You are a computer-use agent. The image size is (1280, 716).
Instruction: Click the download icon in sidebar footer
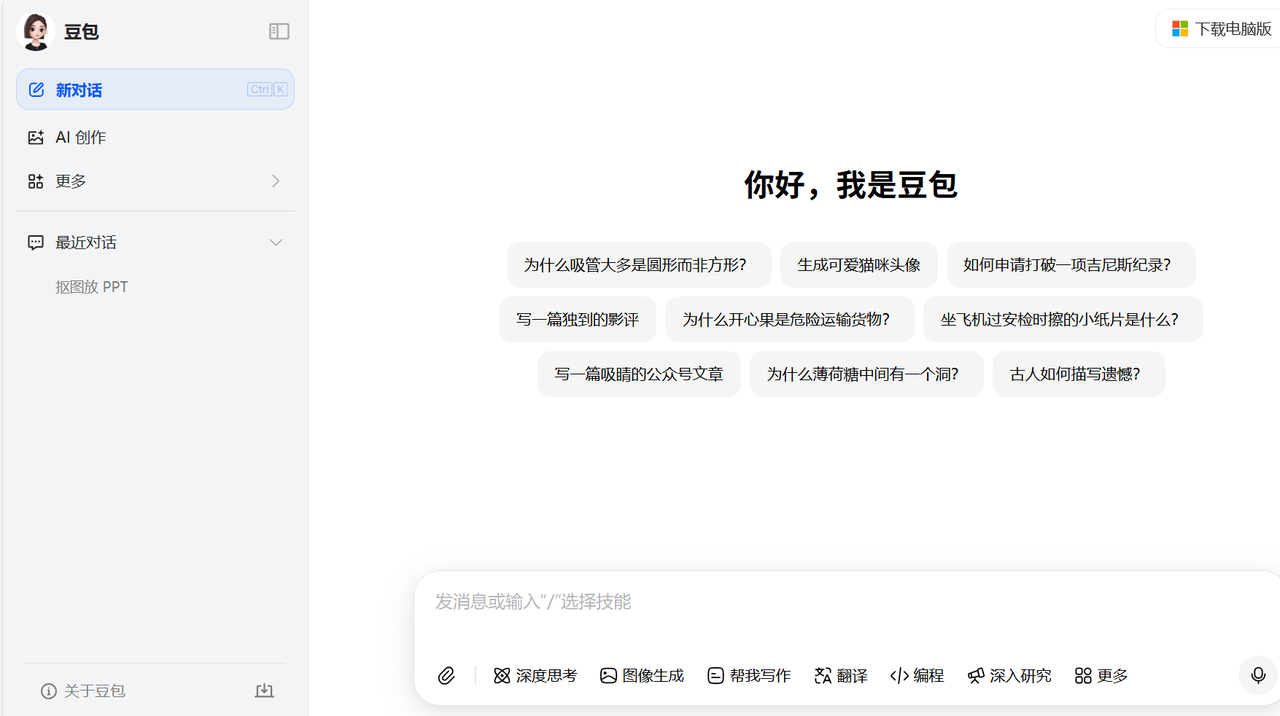[264, 691]
